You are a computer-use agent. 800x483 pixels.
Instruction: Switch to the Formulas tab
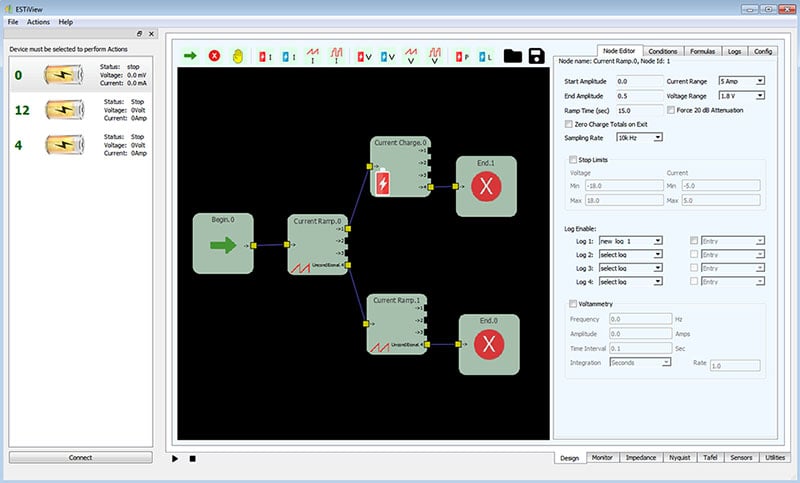703,51
